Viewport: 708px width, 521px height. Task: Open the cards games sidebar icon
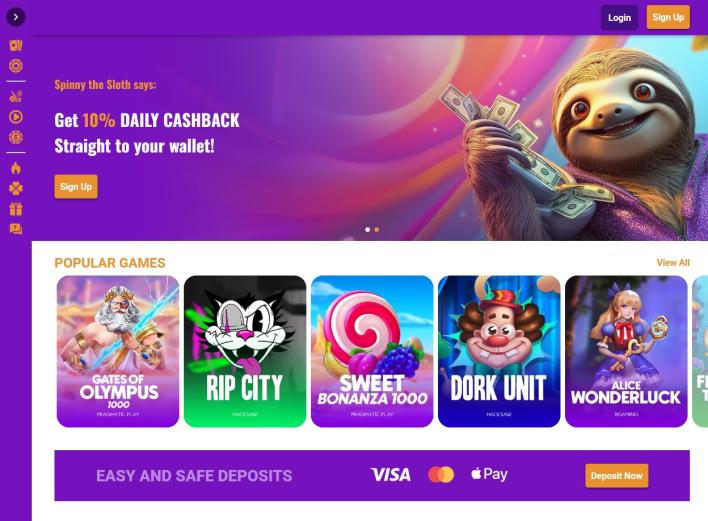16,46
